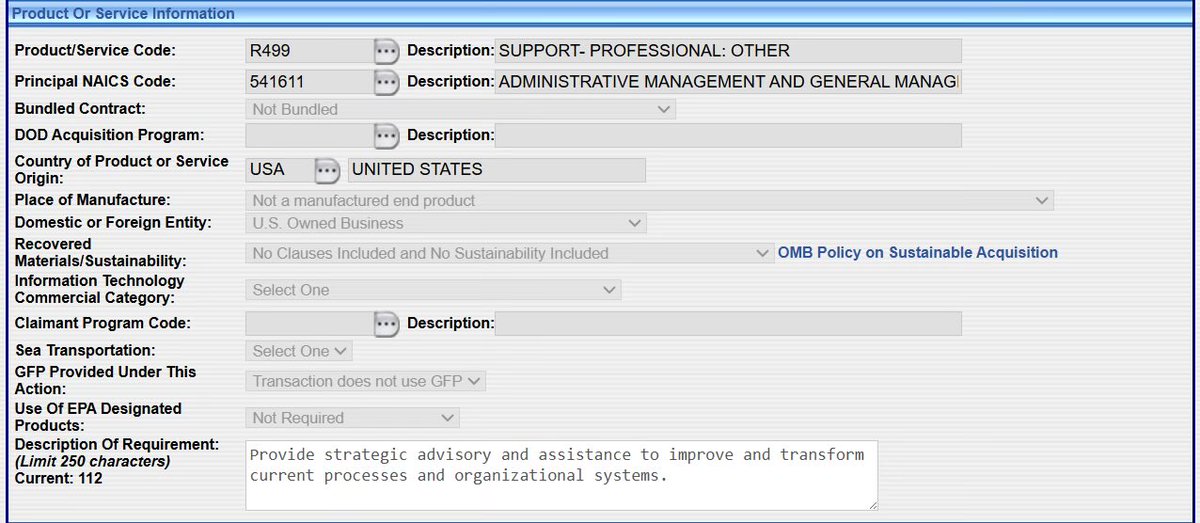Open Principal NAICS Code lookup ellipsis button
The width and height of the screenshot is (1200, 523).
(386, 82)
